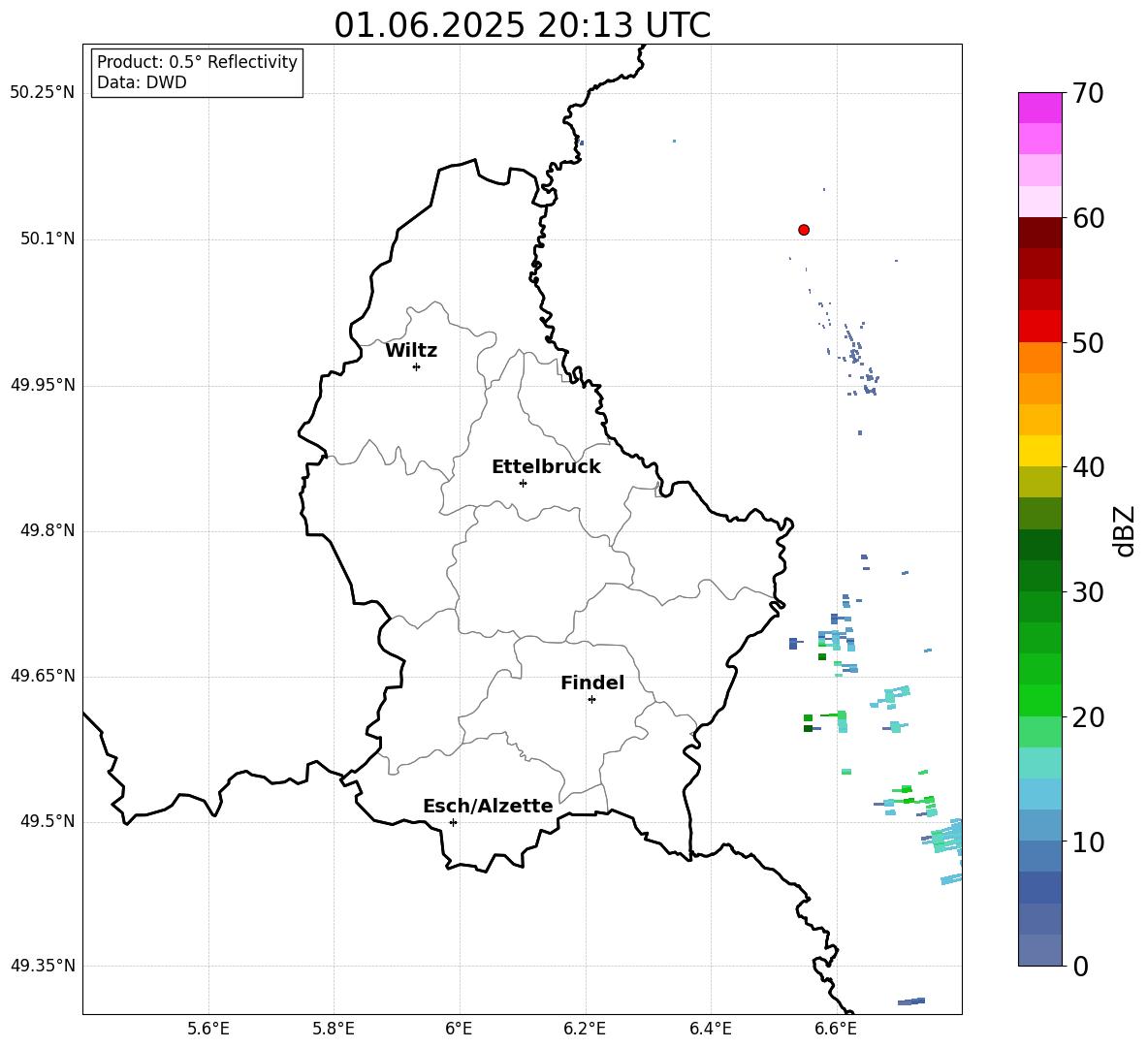Click longitude label '5.6°E'
Screen dimensions: 1148x1048
click(208, 1029)
